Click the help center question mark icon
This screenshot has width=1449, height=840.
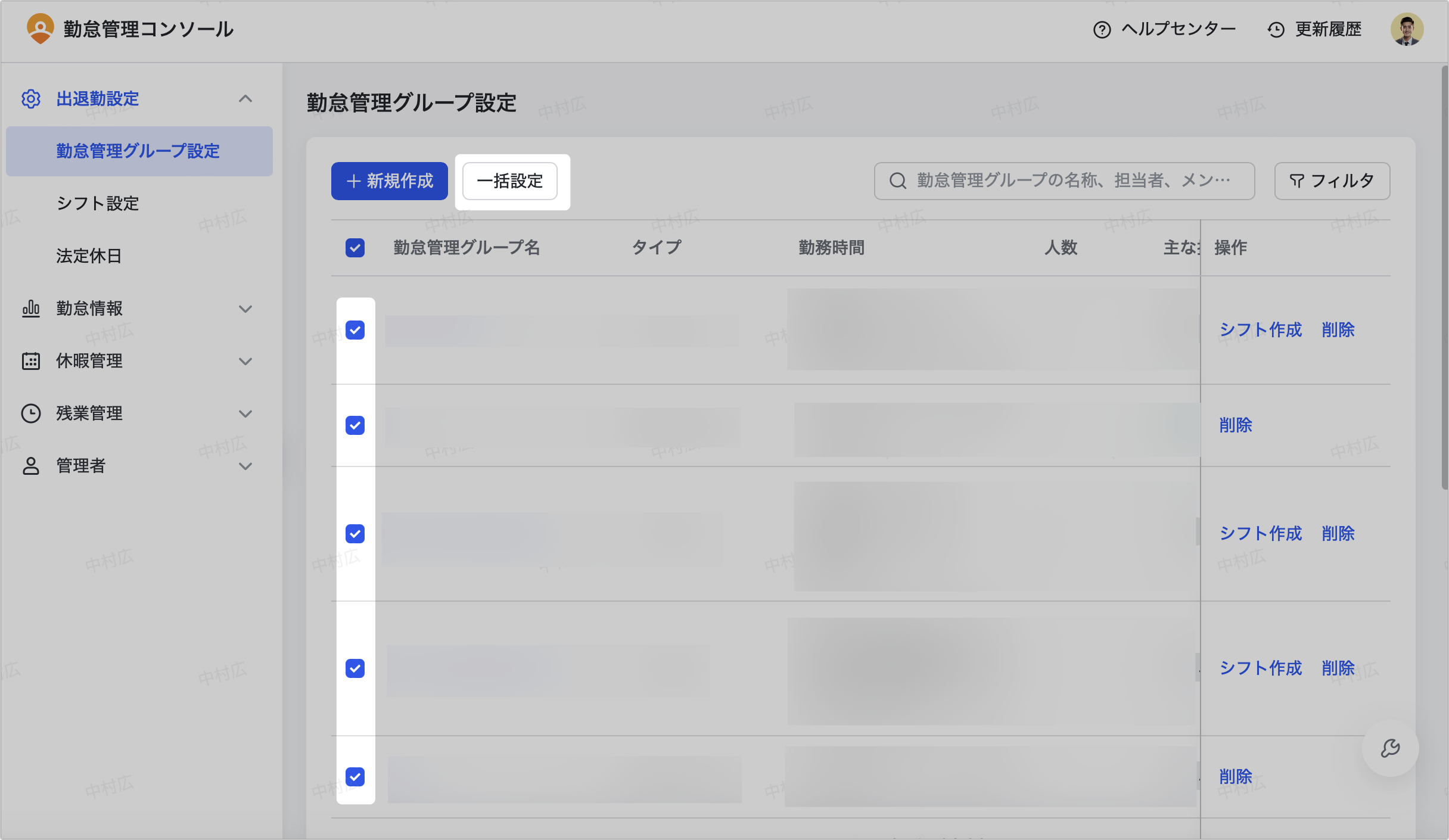pos(1102,30)
